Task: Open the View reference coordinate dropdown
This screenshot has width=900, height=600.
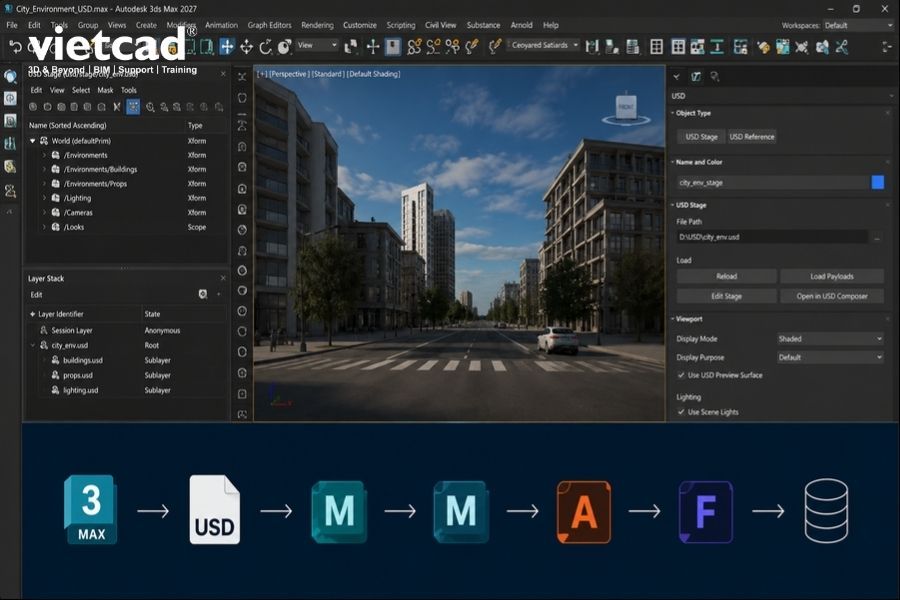Action: pos(317,45)
